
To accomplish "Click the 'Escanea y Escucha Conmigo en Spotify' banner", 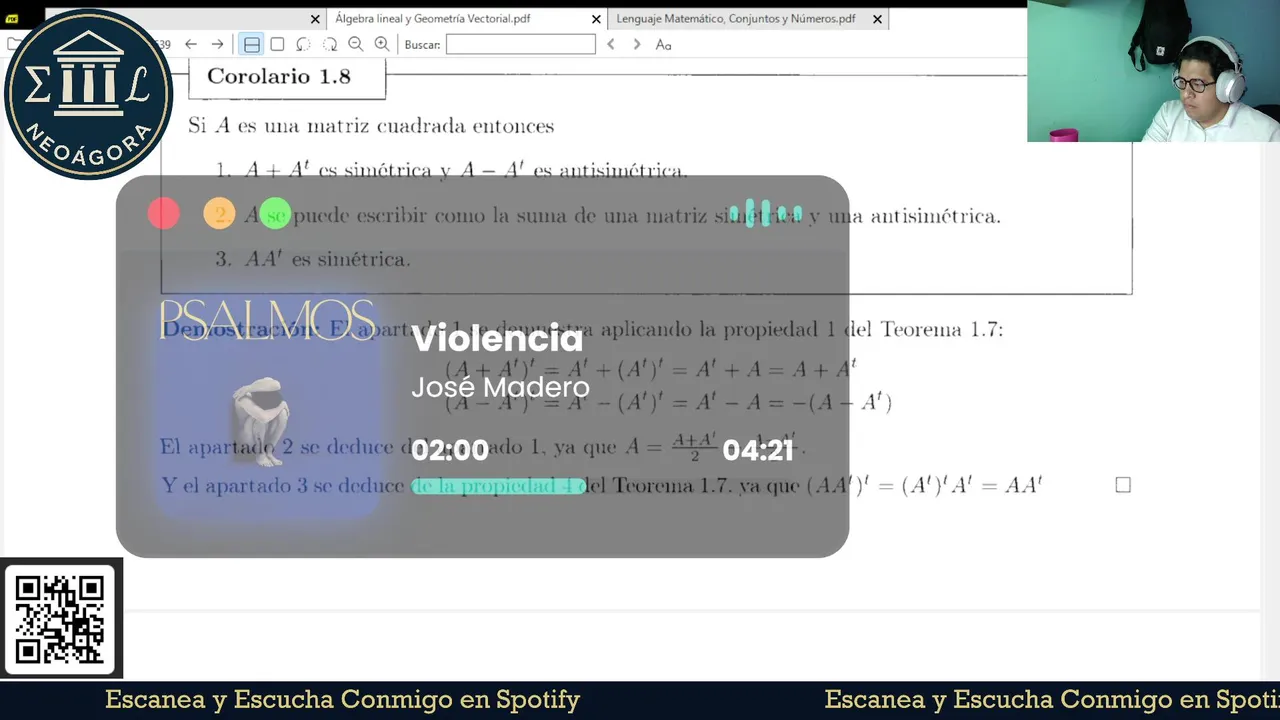I will (x=342, y=700).
